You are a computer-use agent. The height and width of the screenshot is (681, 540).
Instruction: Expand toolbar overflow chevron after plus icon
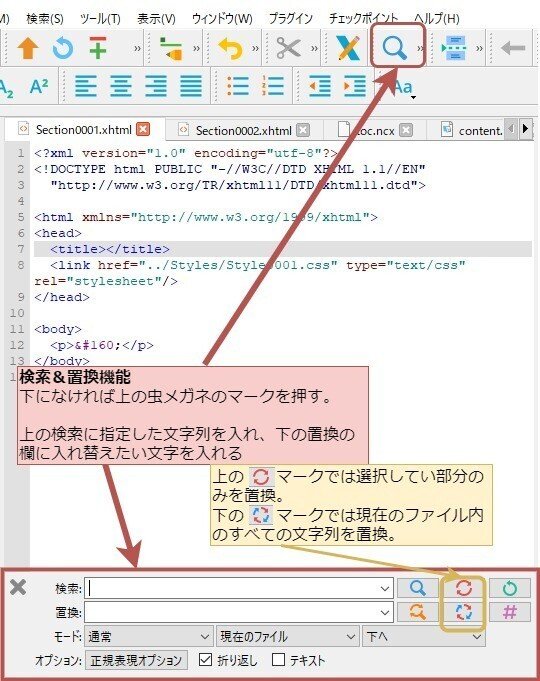137,48
